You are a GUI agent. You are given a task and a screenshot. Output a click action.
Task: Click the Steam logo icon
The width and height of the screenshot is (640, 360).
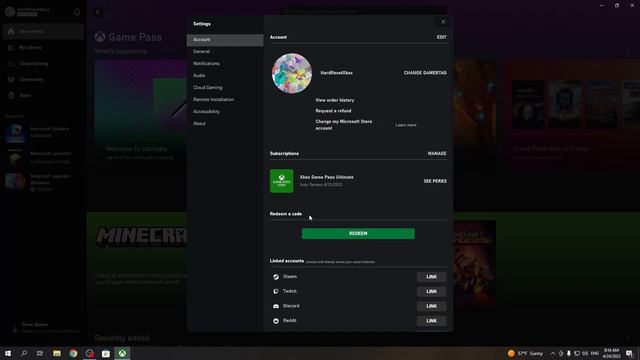[x=276, y=277]
